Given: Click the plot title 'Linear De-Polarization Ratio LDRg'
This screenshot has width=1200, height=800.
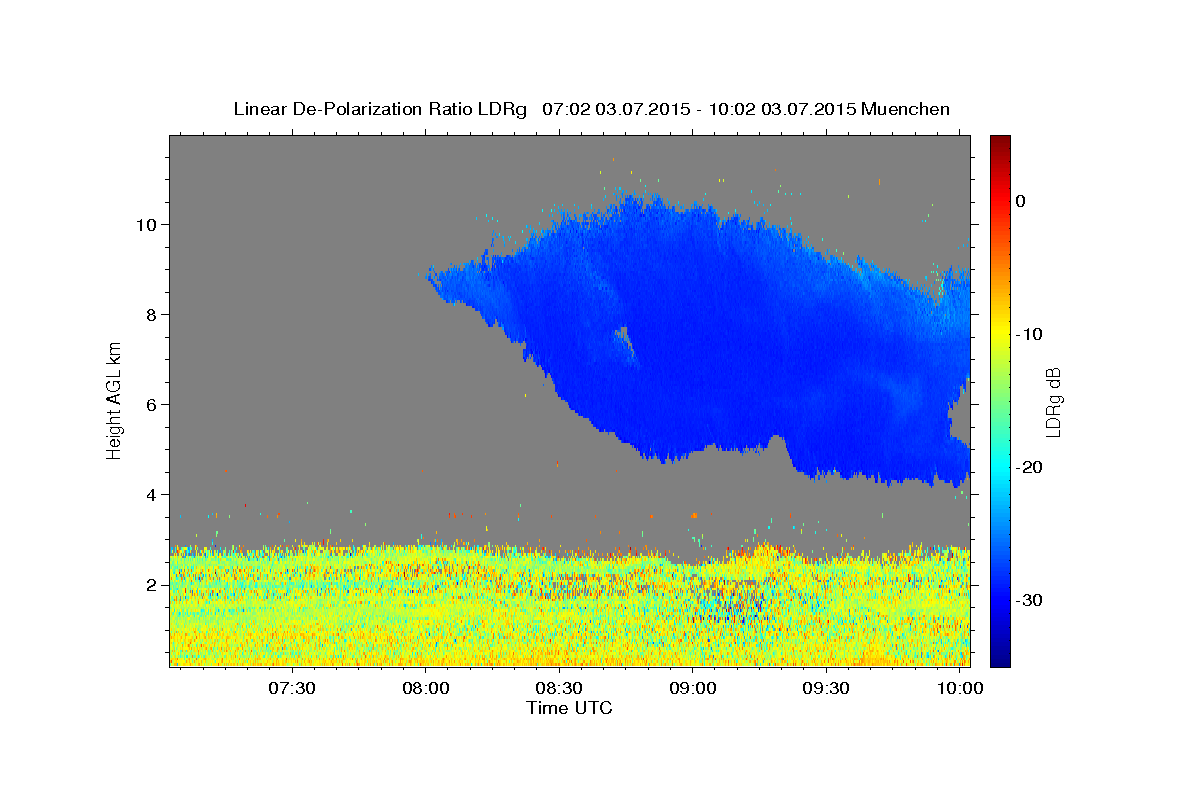Looking at the screenshot, I should tap(380, 109).
